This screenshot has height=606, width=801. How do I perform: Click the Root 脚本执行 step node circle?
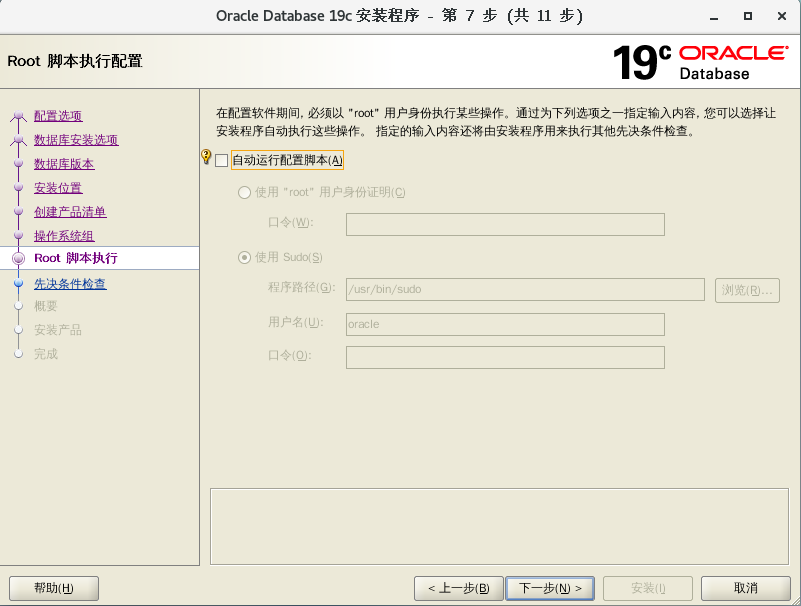[18, 258]
